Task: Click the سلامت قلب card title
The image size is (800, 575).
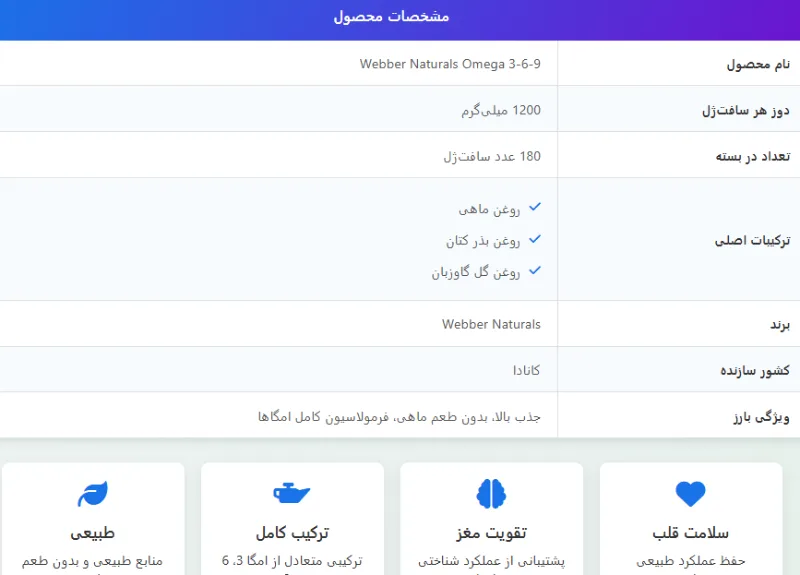Action: (690, 532)
